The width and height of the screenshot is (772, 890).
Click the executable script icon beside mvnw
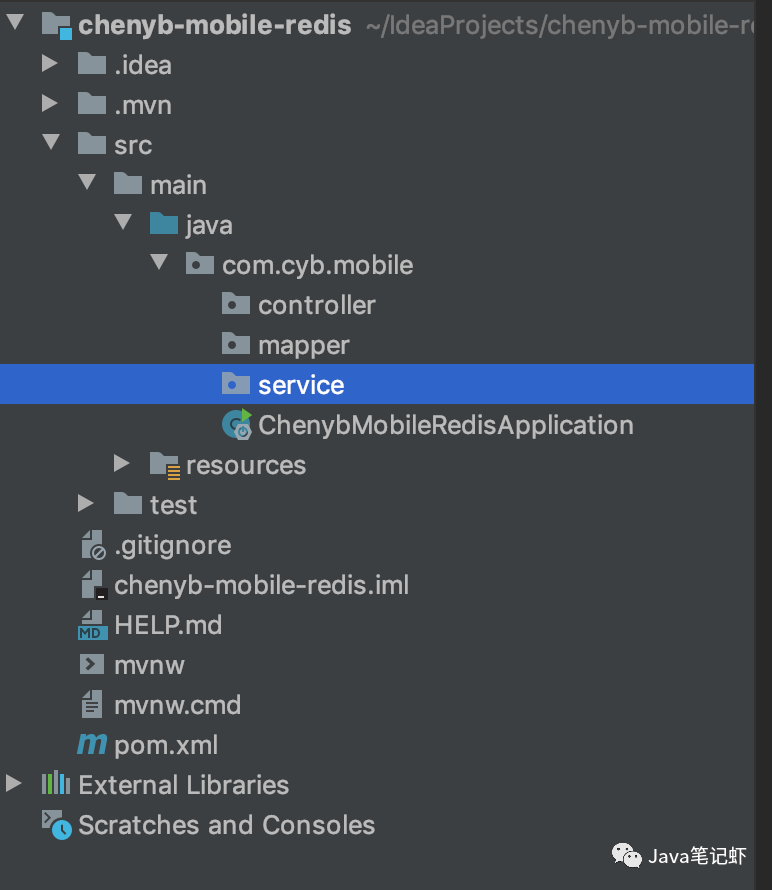(x=91, y=664)
